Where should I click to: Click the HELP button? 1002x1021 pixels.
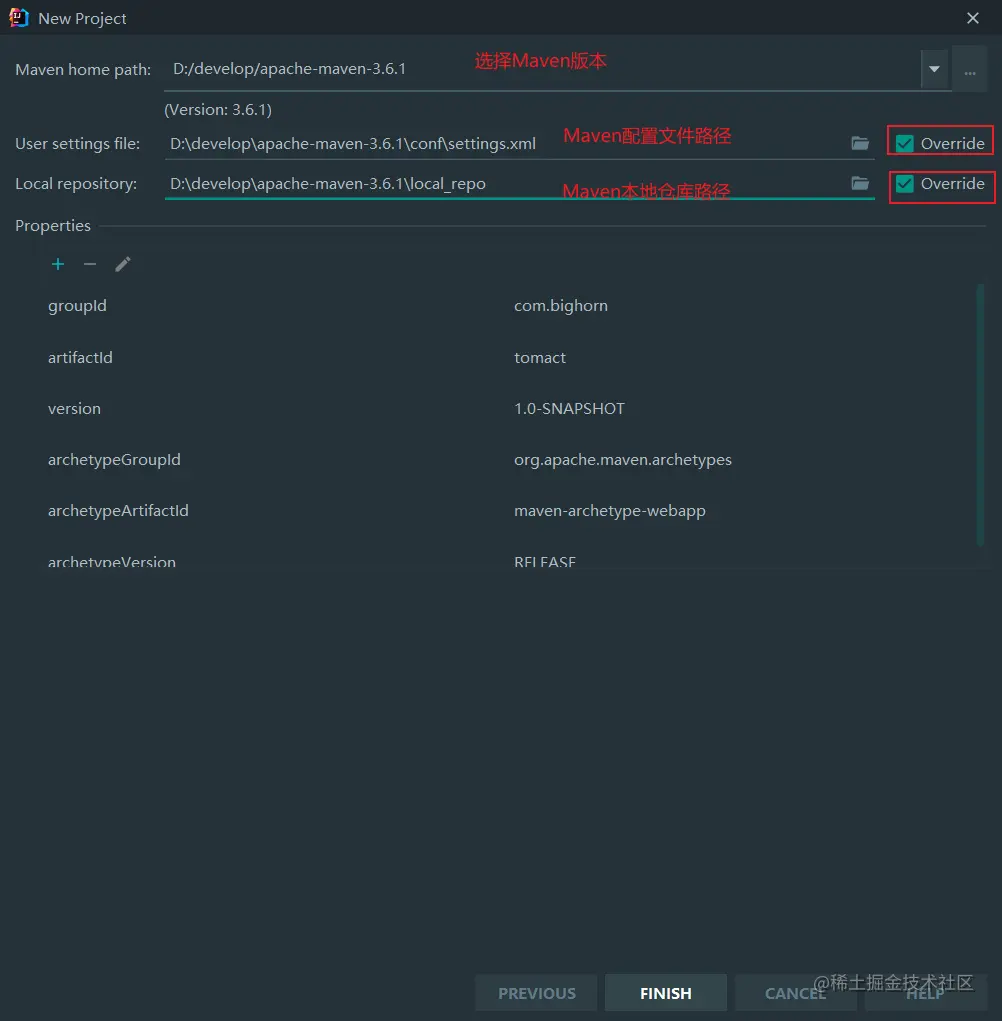click(x=925, y=993)
